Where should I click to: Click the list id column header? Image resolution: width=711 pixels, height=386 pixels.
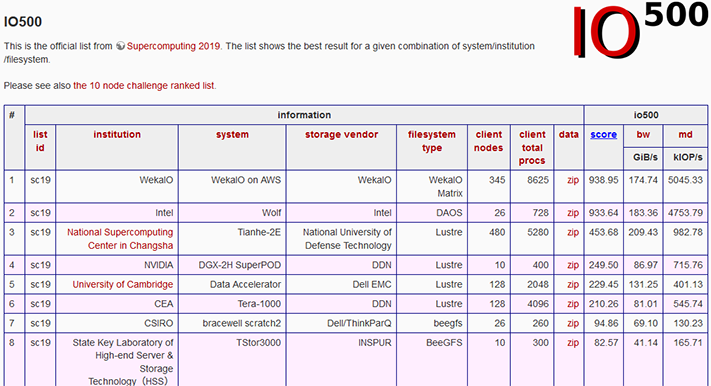(x=40, y=141)
